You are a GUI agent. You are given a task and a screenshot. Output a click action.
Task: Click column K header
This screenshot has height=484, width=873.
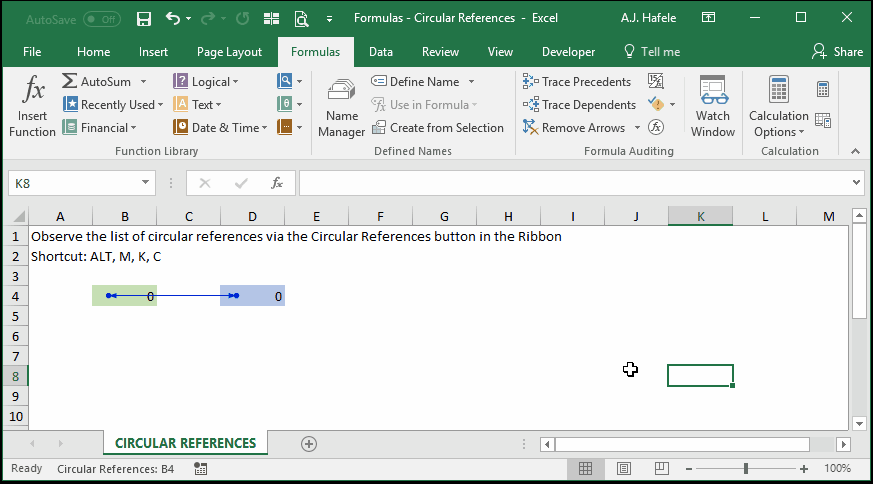(700, 216)
